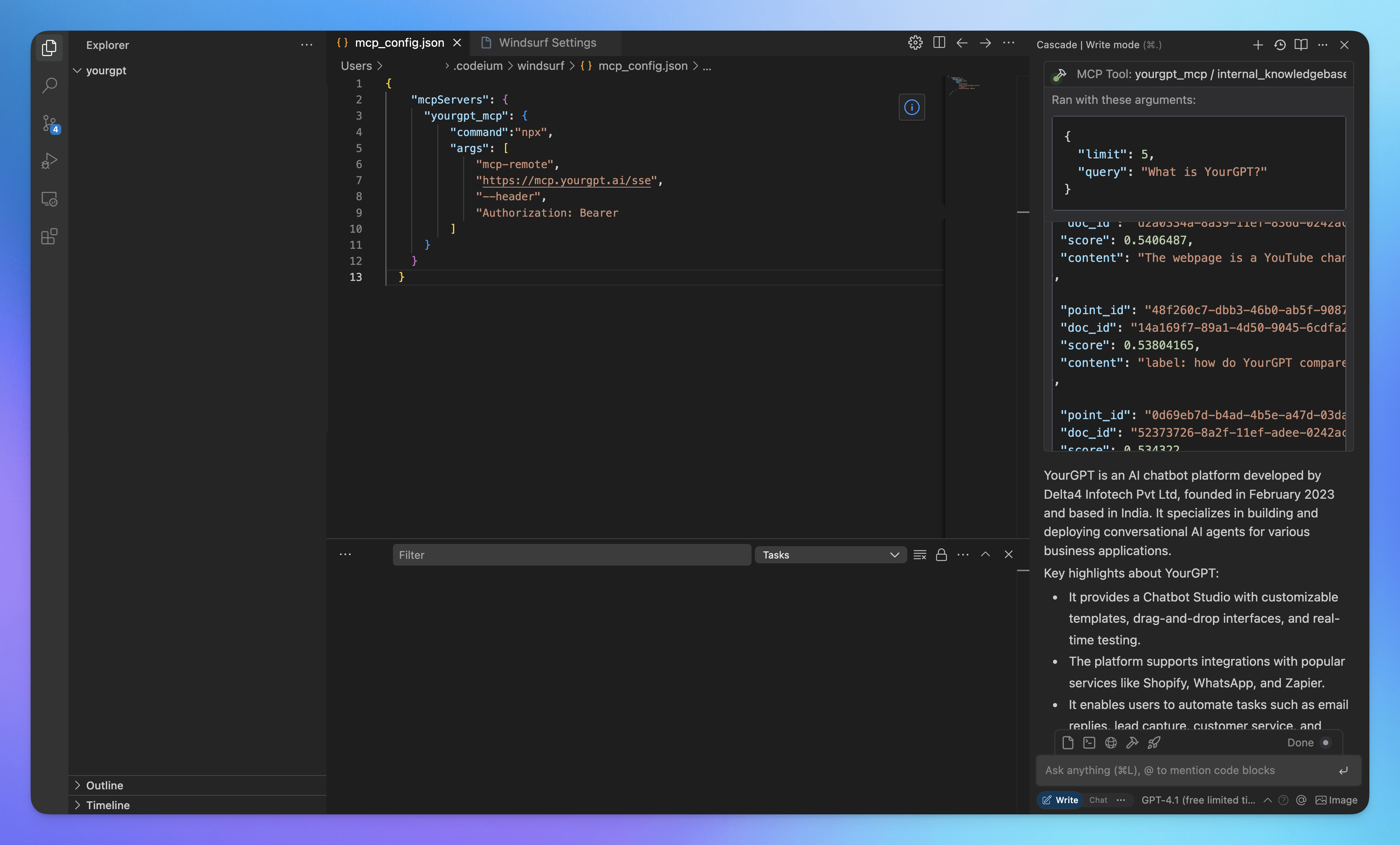The height and width of the screenshot is (845, 1400).
Task: Open bottom panel ellipsis menu beside lock
Action: pos(963,555)
